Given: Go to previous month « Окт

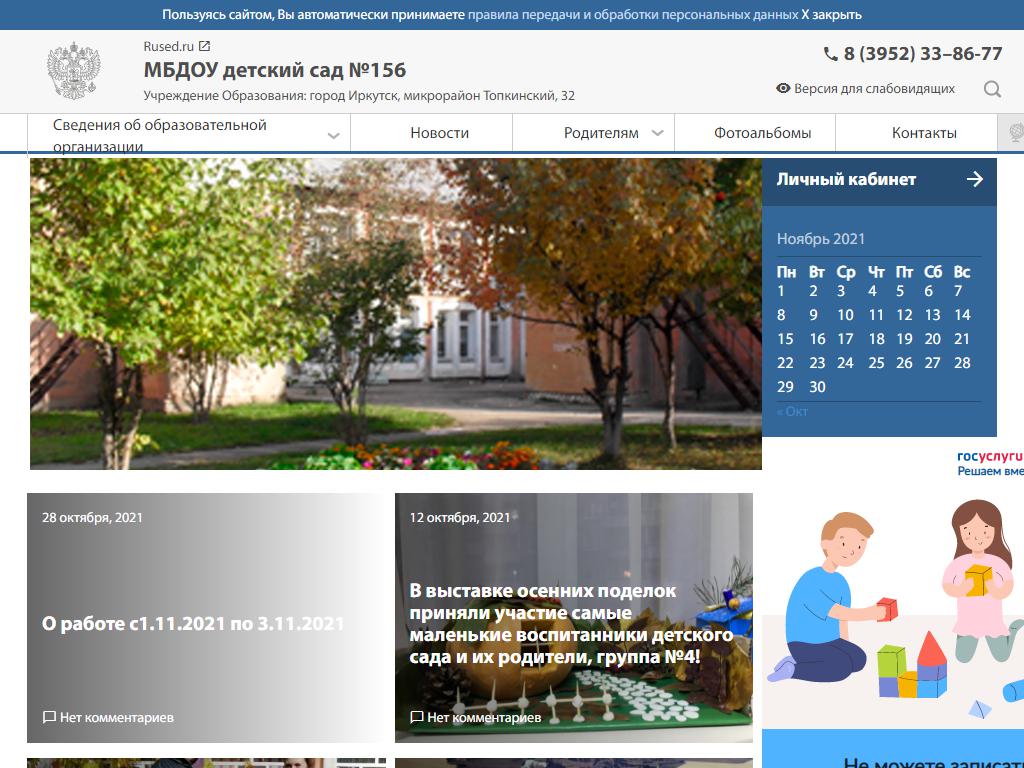Looking at the screenshot, I should point(792,411).
